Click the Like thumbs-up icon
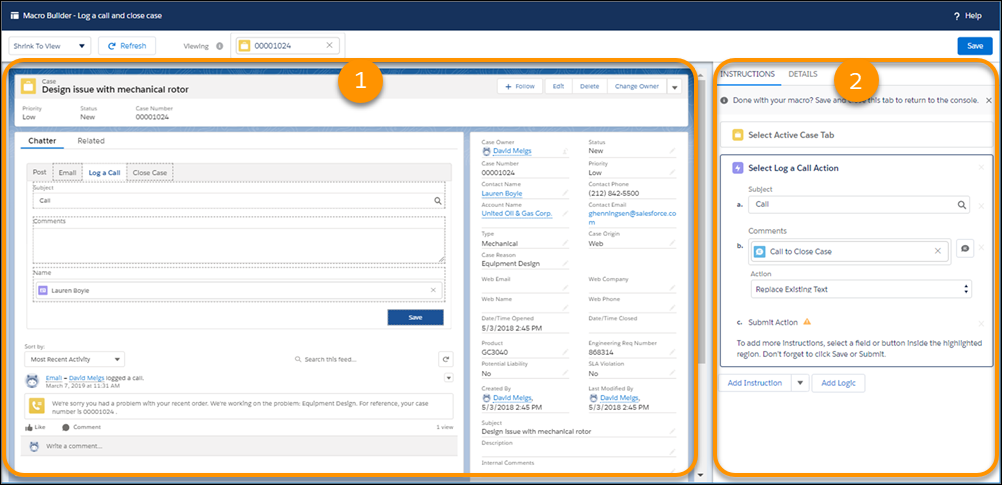The width and height of the screenshot is (1002, 485). click(x=30, y=426)
